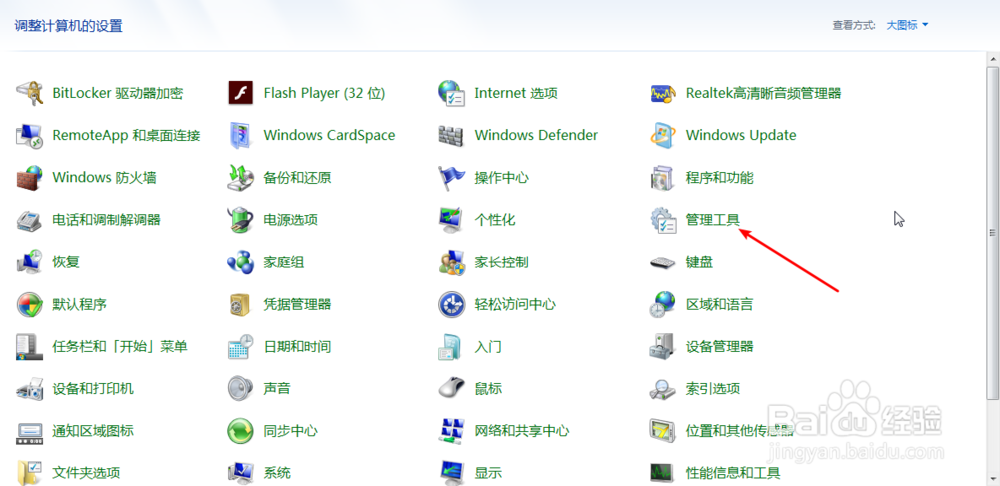Image resolution: width=1000 pixels, height=486 pixels.
Task: Click the Realtek高清晰音频管理器 icon
Action: click(x=663, y=93)
